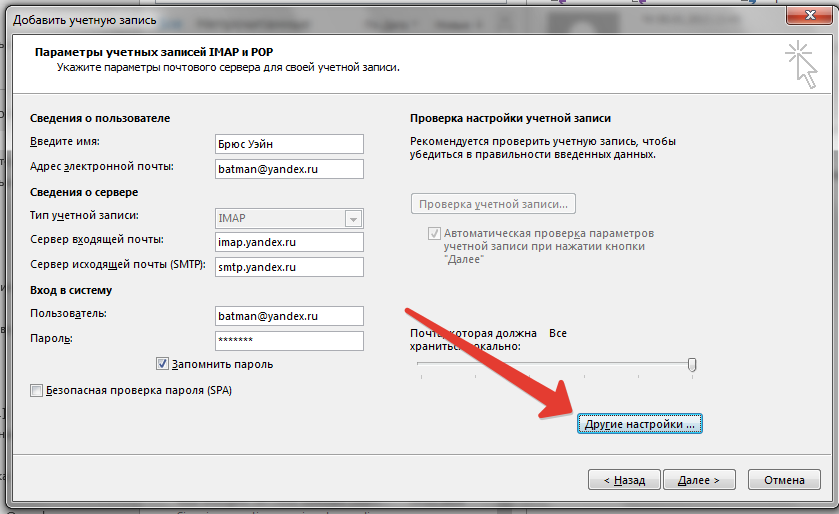Open Другие настройки button

[x=640, y=424]
